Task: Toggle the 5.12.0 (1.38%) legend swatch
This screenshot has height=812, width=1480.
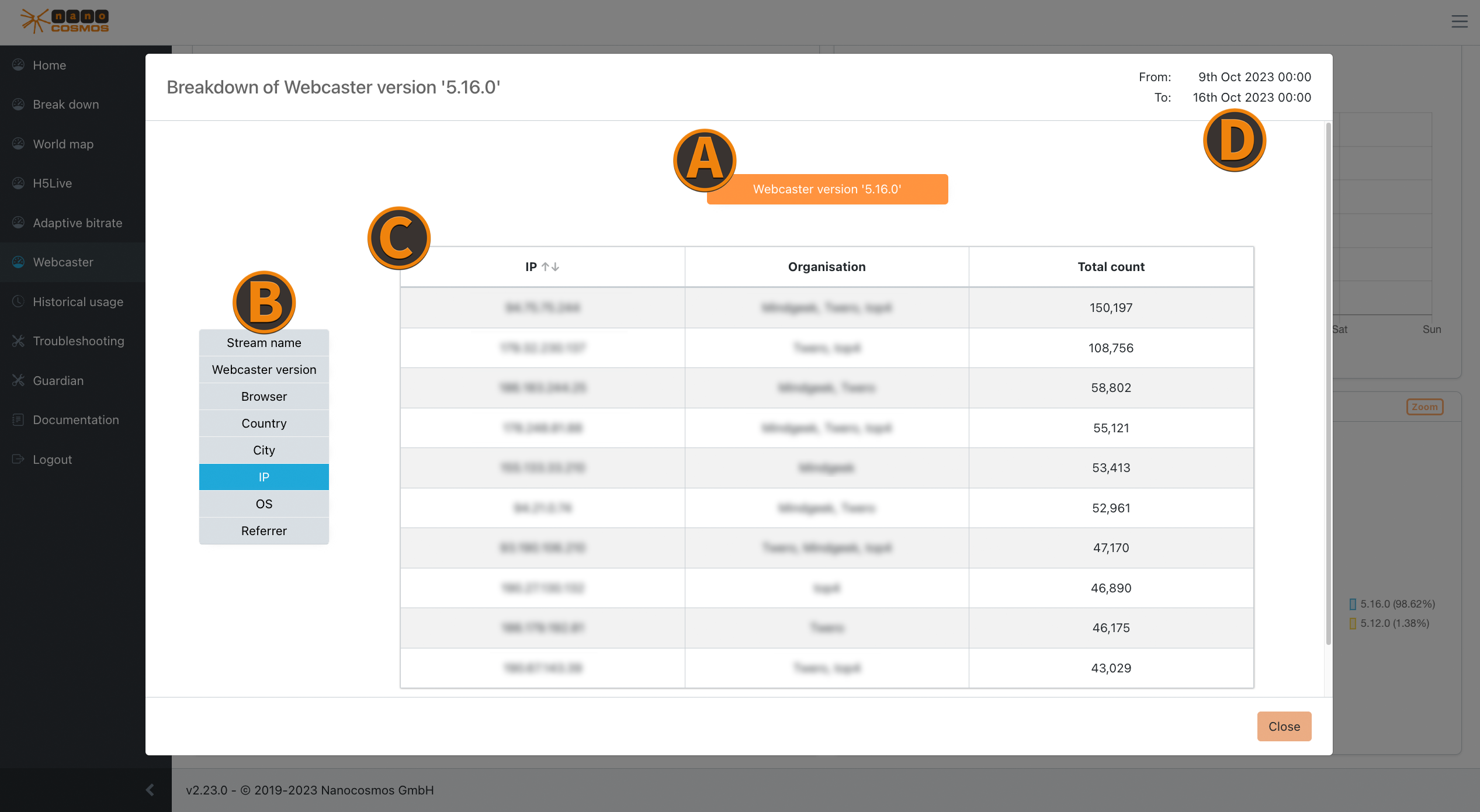Action: [x=1353, y=623]
